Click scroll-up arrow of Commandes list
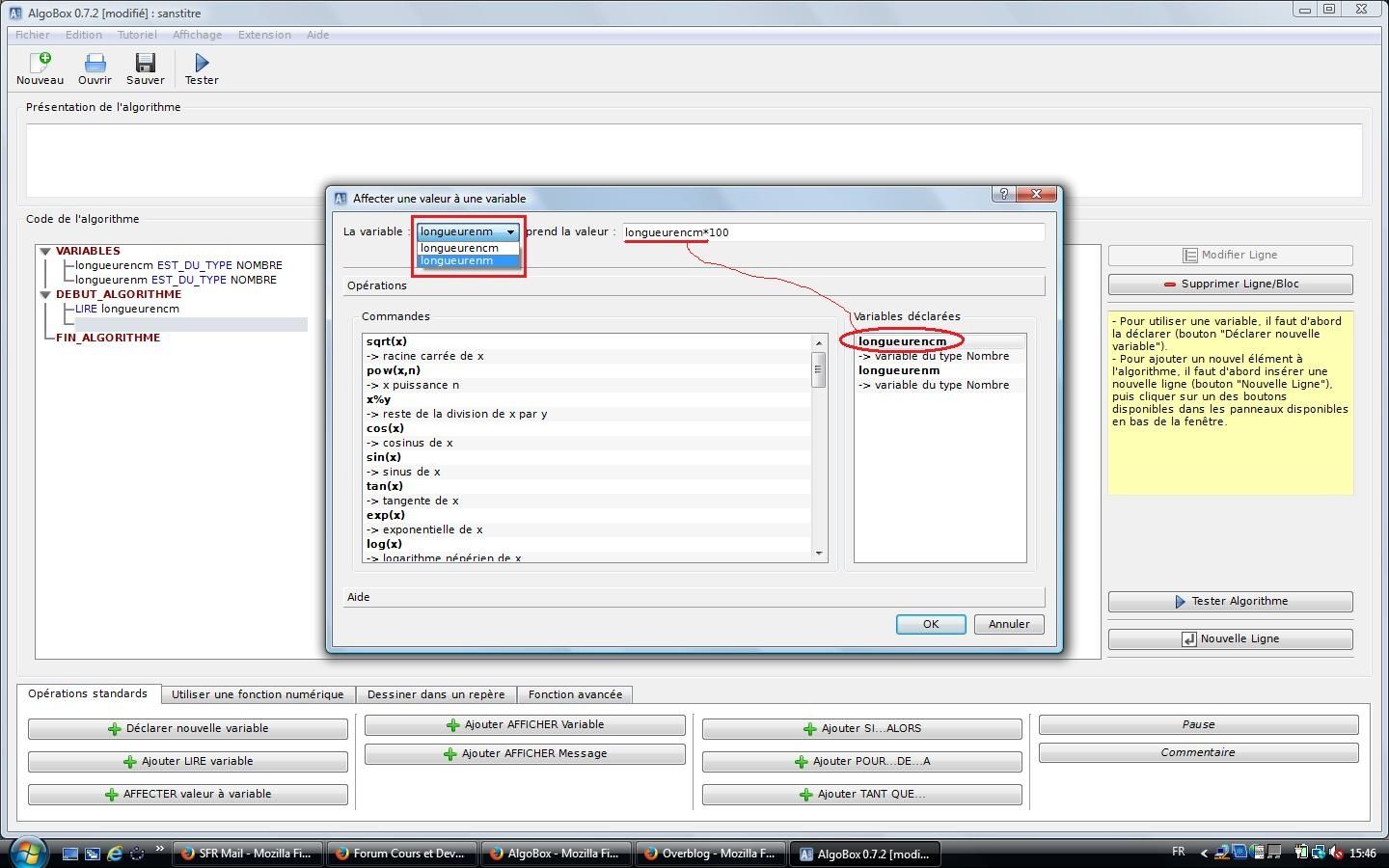The height and width of the screenshot is (868, 1389). point(819,342)
